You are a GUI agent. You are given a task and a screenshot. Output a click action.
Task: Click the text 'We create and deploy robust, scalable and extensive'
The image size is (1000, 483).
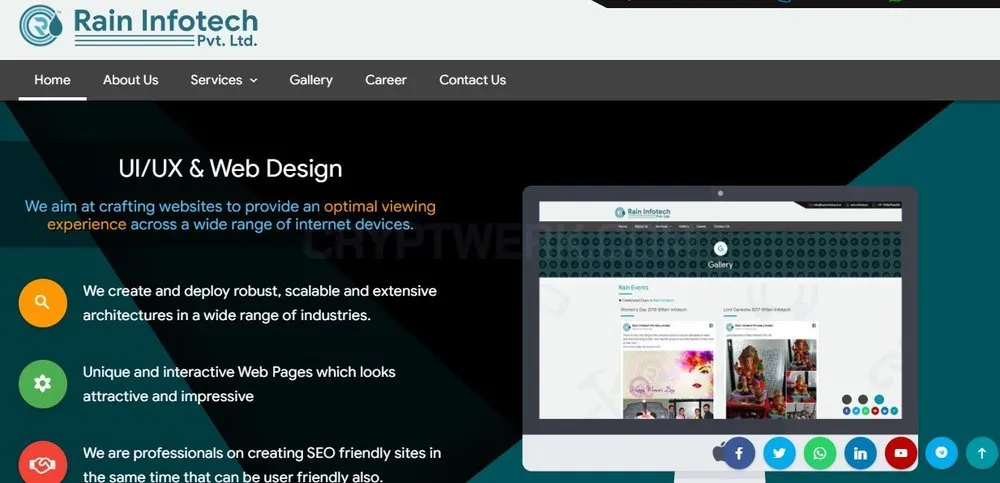[x=260, y=291]
